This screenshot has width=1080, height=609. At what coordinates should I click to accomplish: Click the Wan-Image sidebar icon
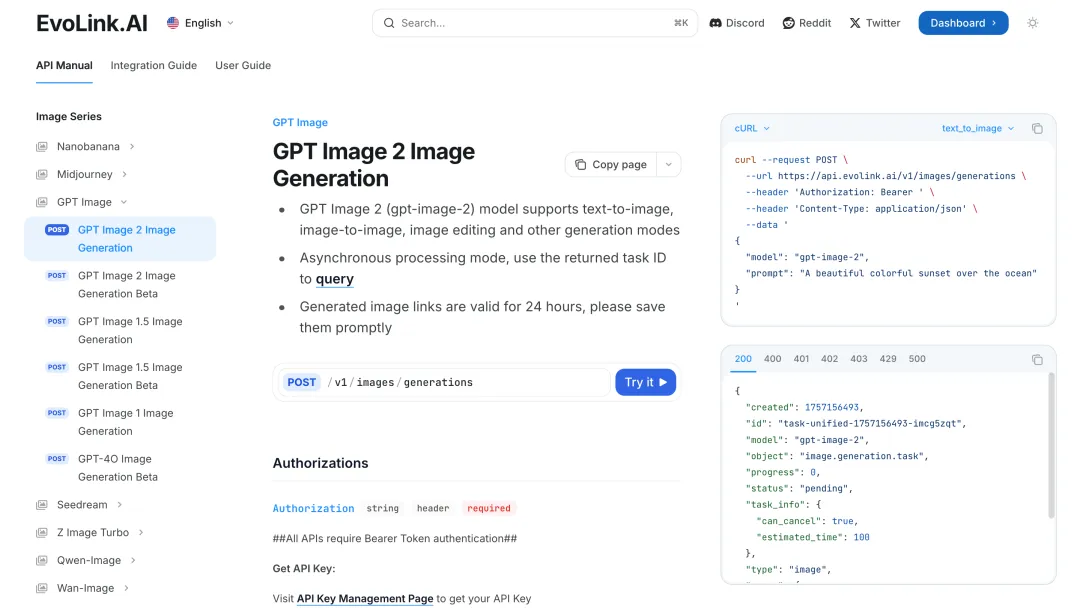click(42, 588)
